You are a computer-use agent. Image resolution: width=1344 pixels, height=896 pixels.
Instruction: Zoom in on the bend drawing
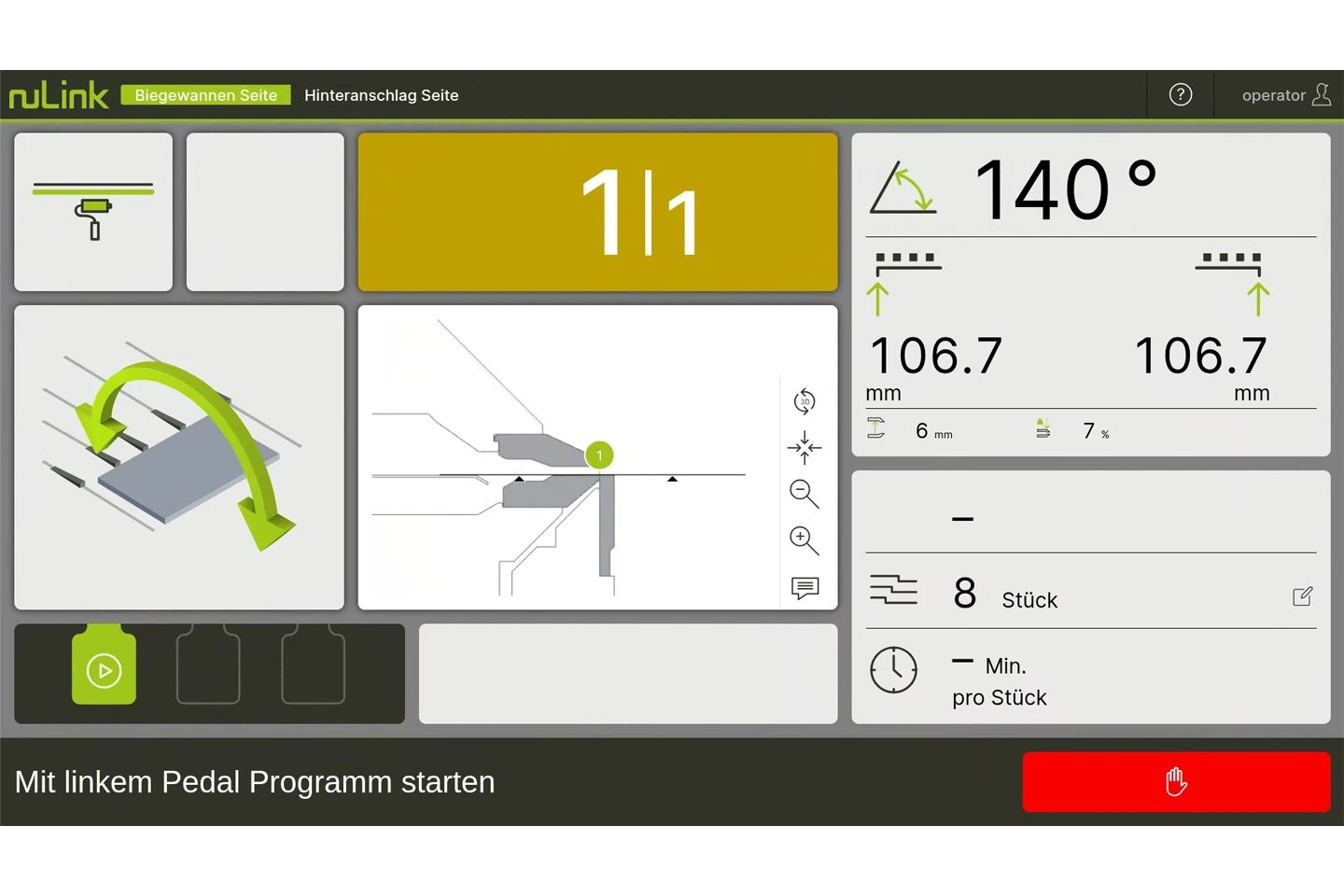(805, 540)
